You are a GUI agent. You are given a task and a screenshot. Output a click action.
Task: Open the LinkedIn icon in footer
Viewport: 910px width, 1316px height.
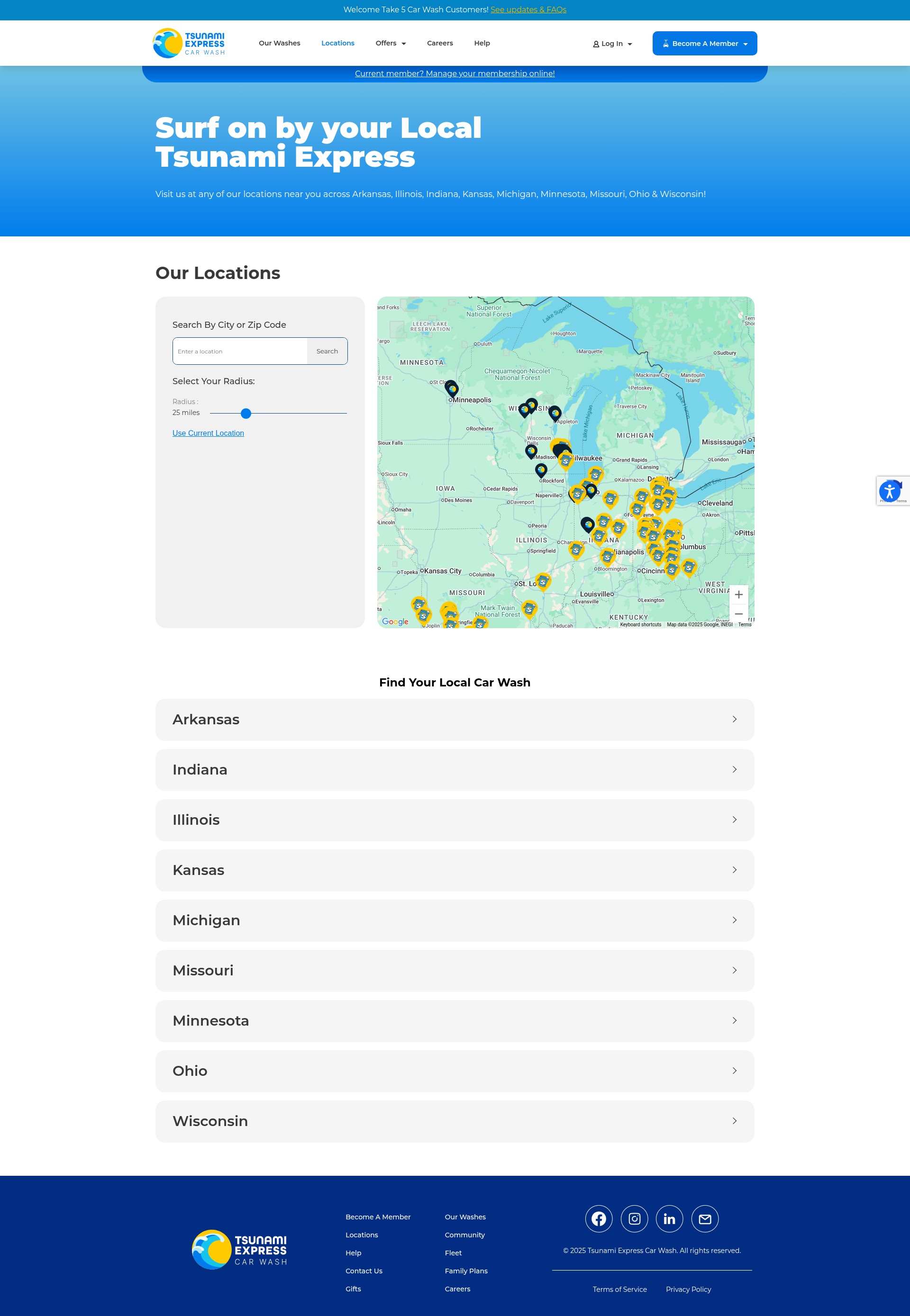669,1218
